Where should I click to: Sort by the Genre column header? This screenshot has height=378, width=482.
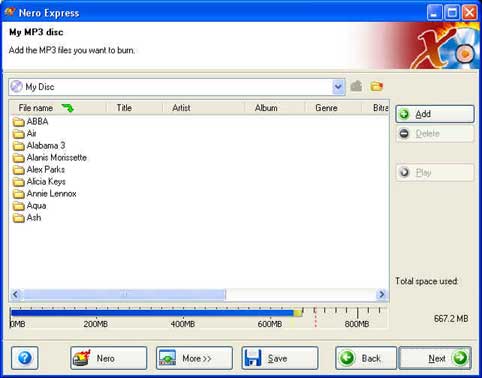333,108
